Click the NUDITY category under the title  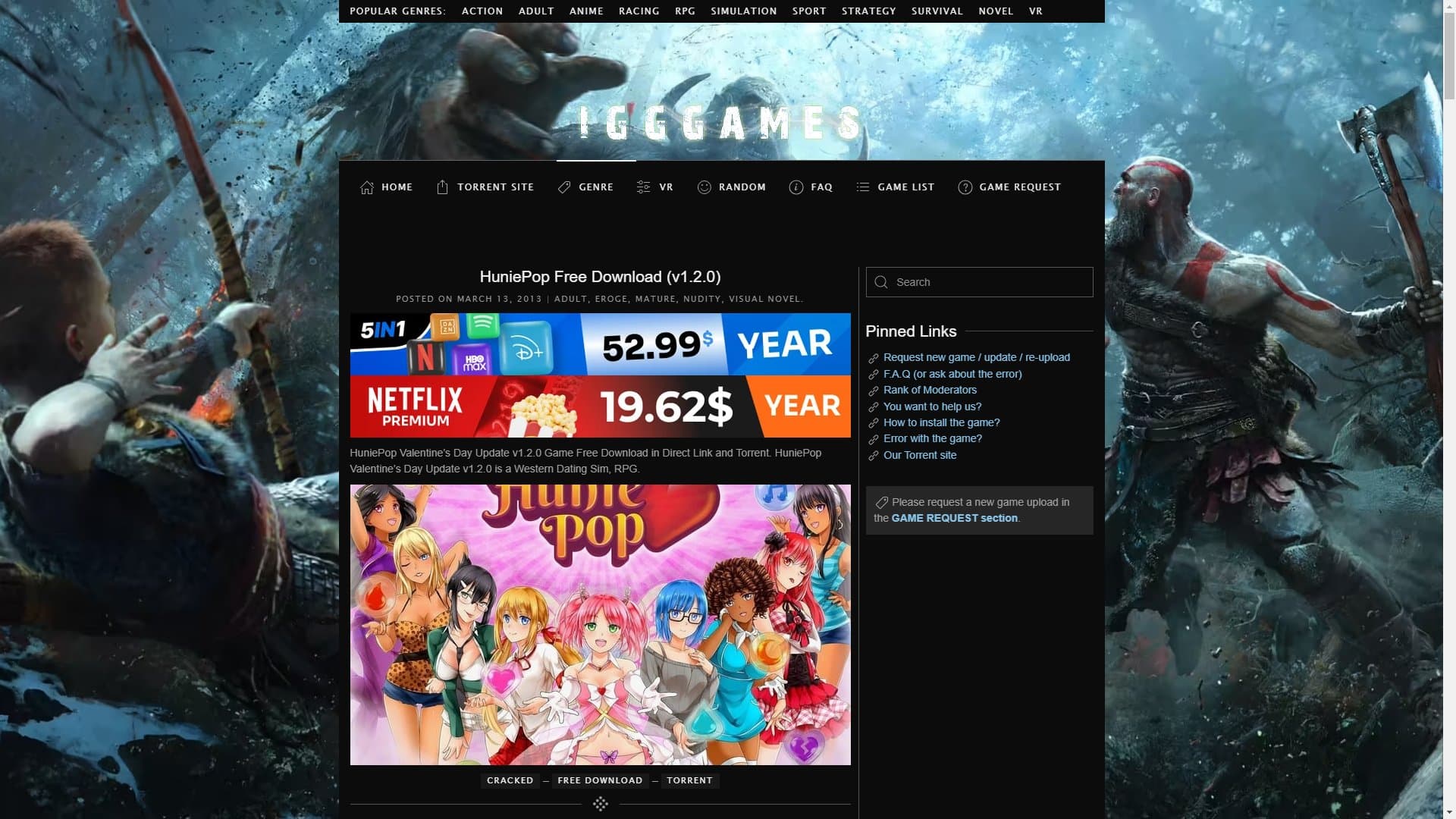702,299
